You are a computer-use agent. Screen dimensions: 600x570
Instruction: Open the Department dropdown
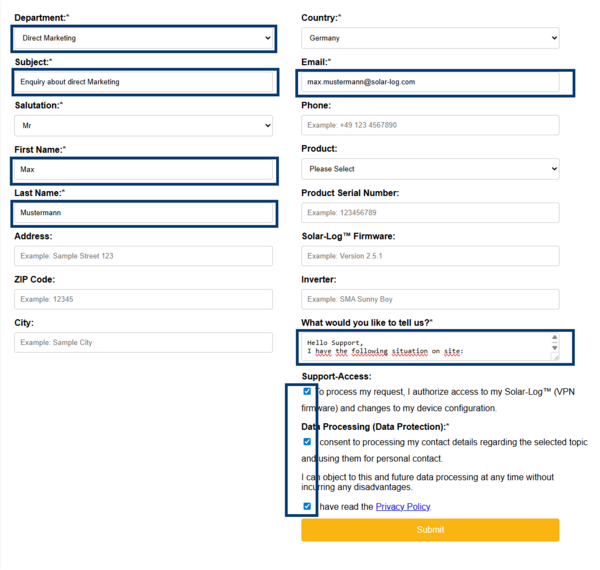143,38
